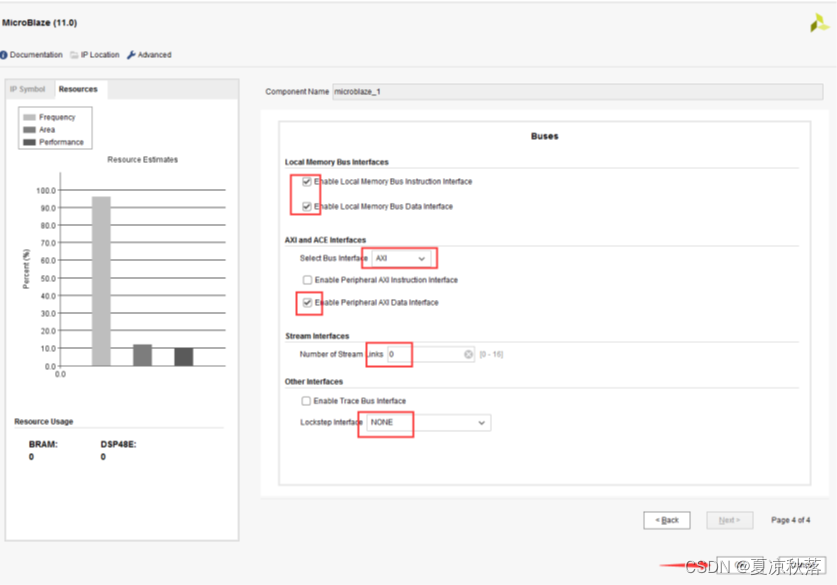Open the Advanced wrench icon

tap(131, 55)
